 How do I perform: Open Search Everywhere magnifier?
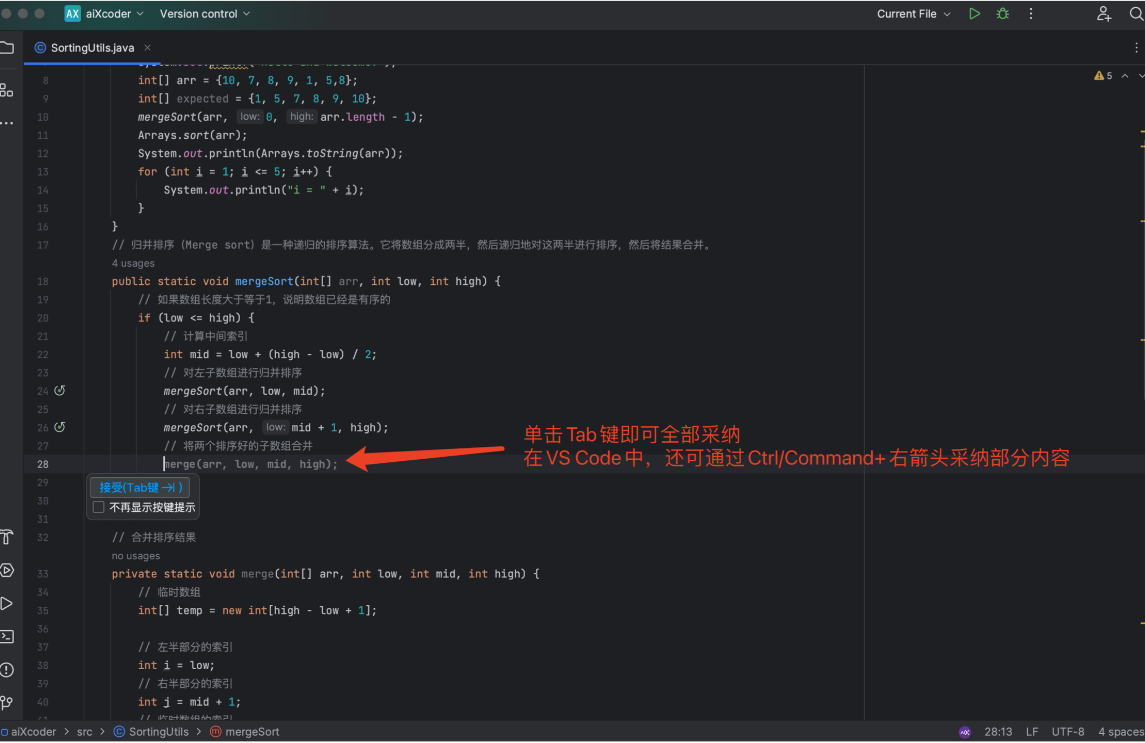coord(1136,14)
